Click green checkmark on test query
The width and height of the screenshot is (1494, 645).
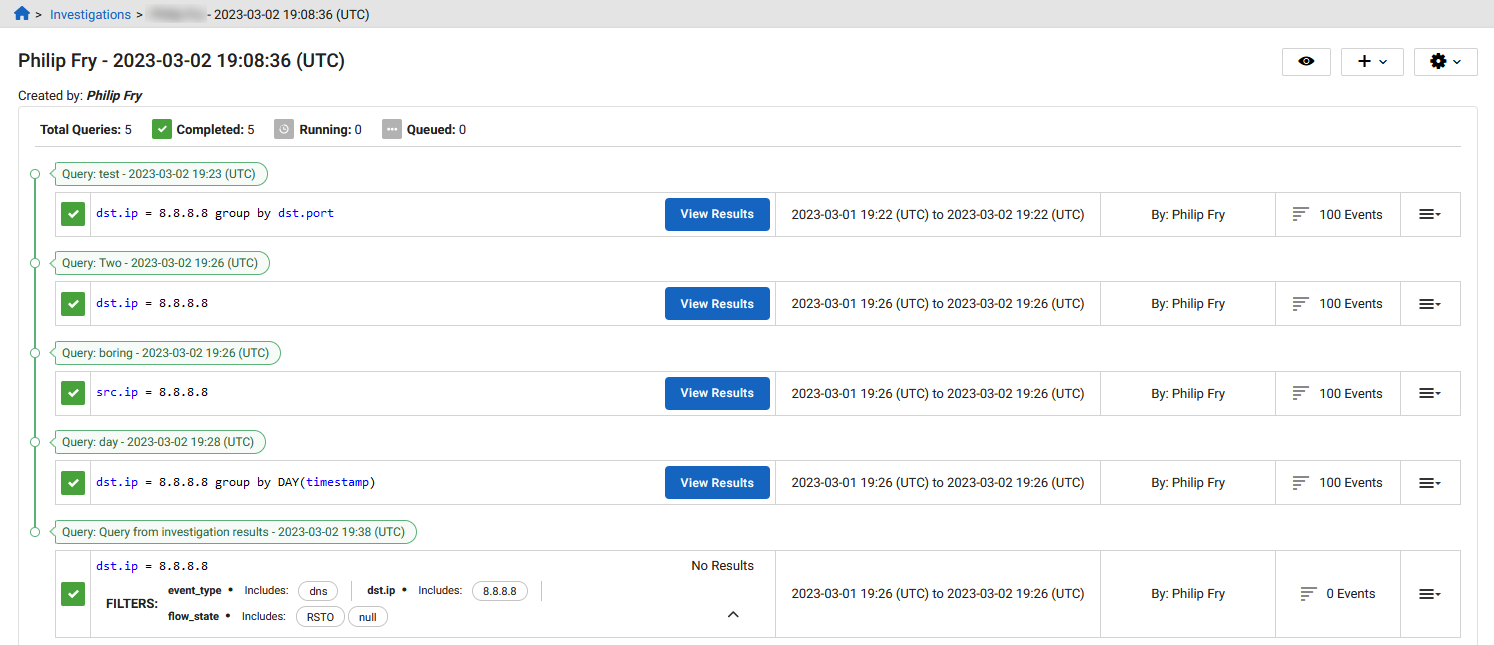[73, 214]
